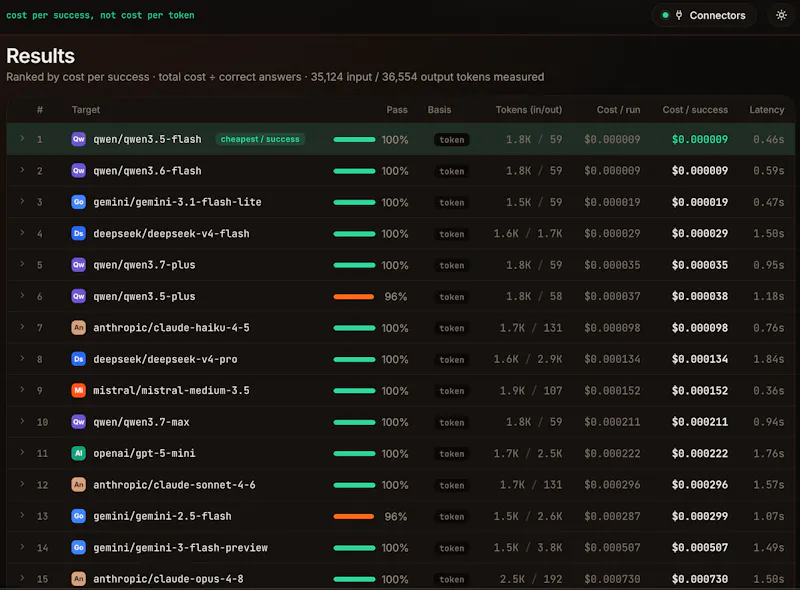The height and width of the screenshot is (590, 800).
Task: Click the Mi icon for mistral-medium-3.5
Action: 79,390
